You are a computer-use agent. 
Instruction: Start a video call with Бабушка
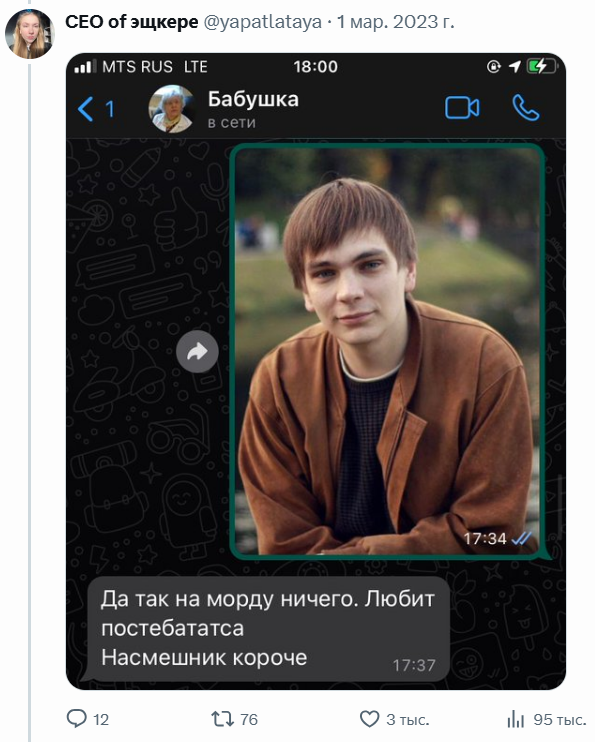pyautogui.click(x=462, y=108)
